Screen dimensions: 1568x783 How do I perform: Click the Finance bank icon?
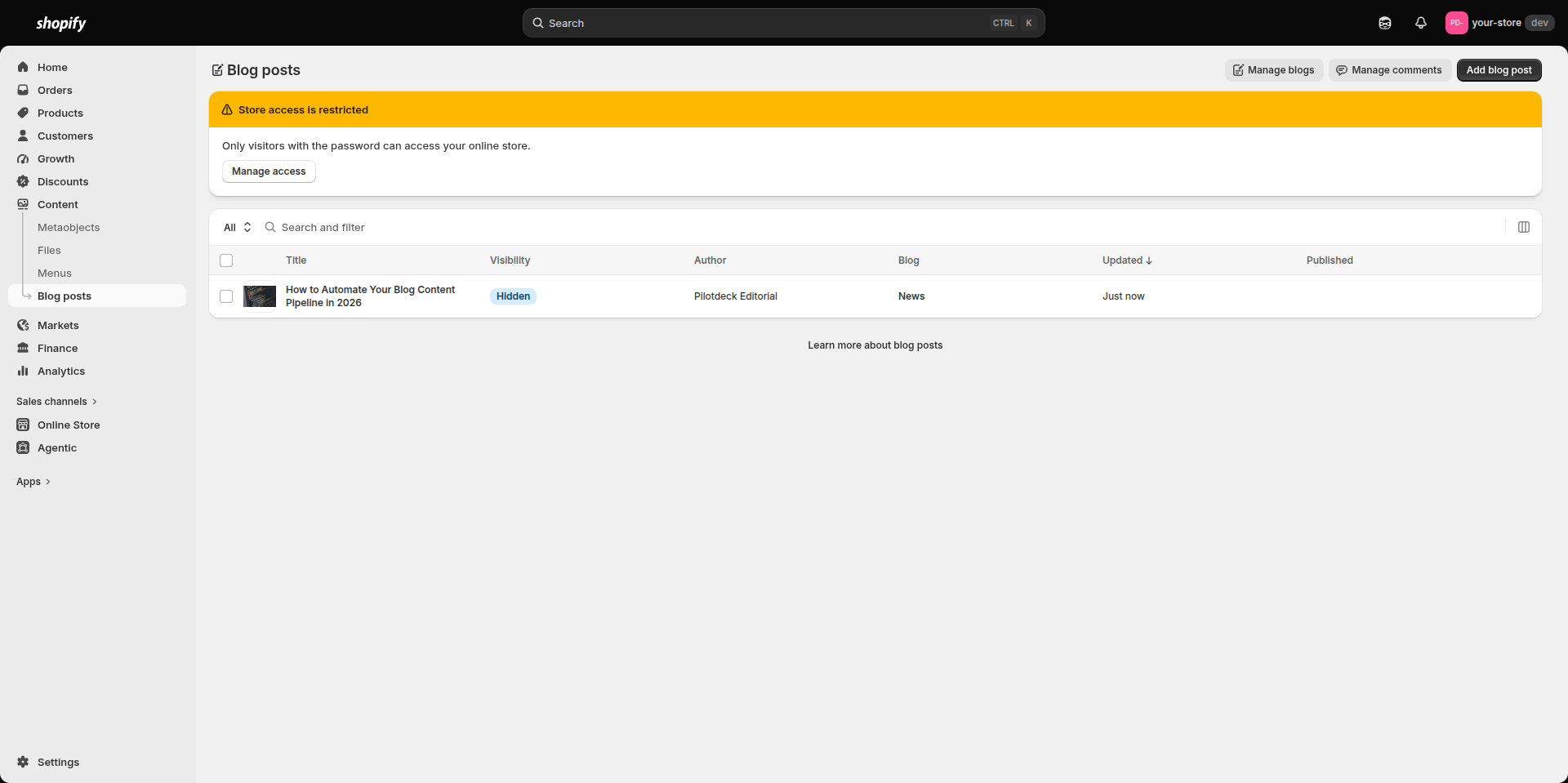click(x=23, y=348)
